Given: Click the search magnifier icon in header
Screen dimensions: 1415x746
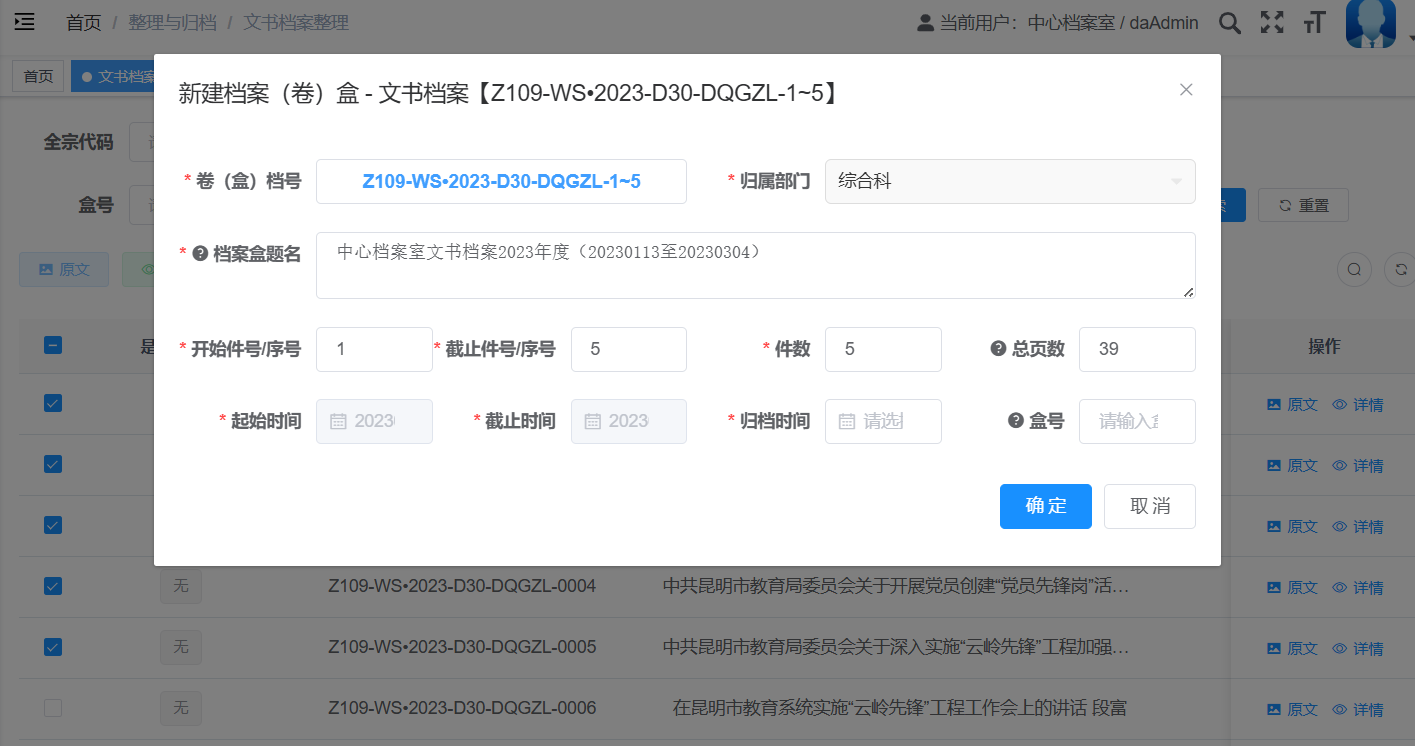Looking at the screenshot, I should 1229,23.
